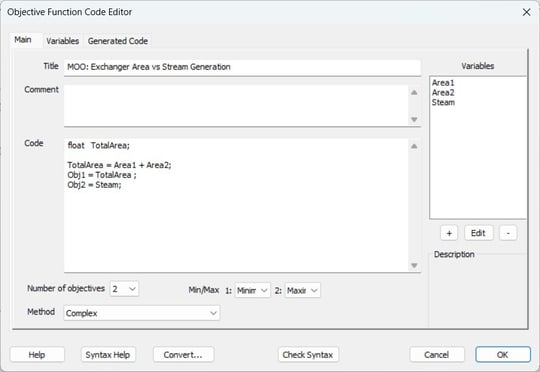
Task: Select Steam in the Variables list
Action: click(443, 102)
